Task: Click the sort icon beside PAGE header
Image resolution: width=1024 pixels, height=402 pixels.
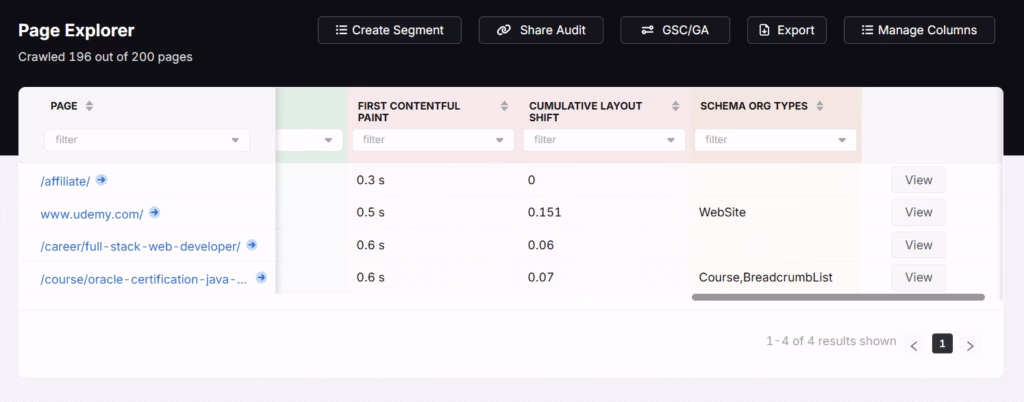Action: pyautogui.click(x=88, y=106)
